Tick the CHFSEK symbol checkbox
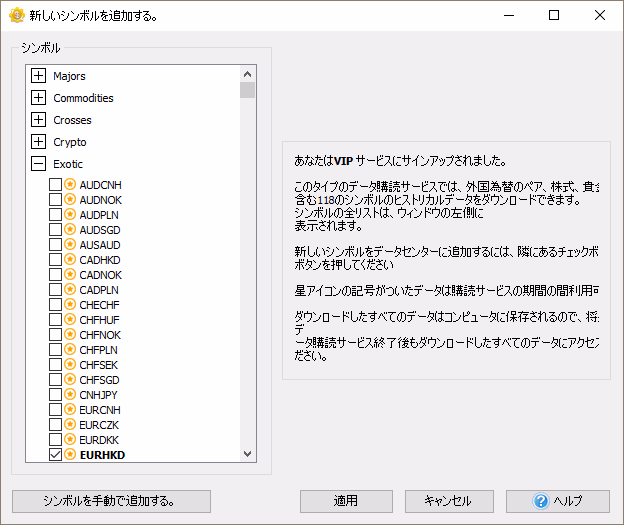The height and width of the screenshot is (525, 624). [56, 364]
